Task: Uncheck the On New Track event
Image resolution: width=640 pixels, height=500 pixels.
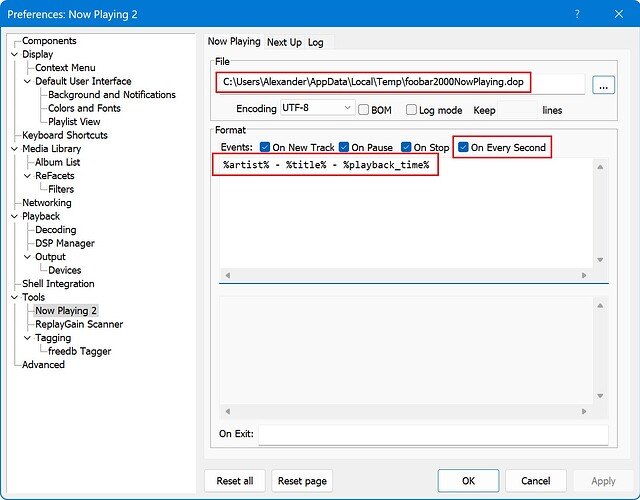Action: (x=265, y=147)
